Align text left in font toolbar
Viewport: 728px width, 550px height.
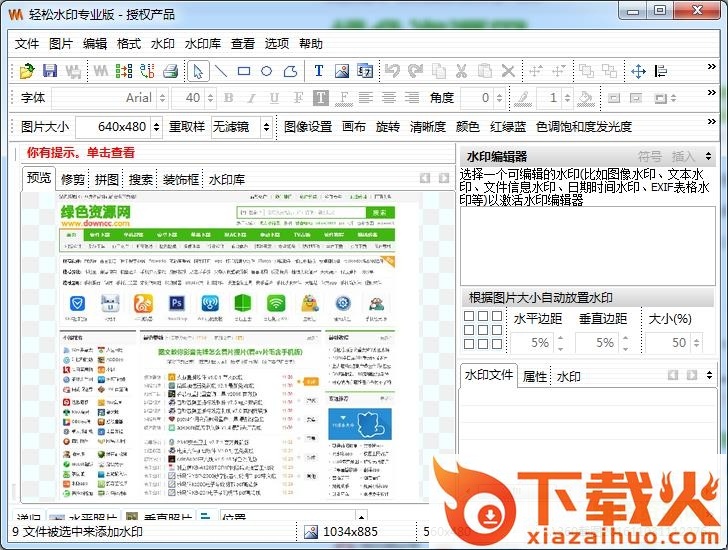pyautogui.click(x=366, y=98)
